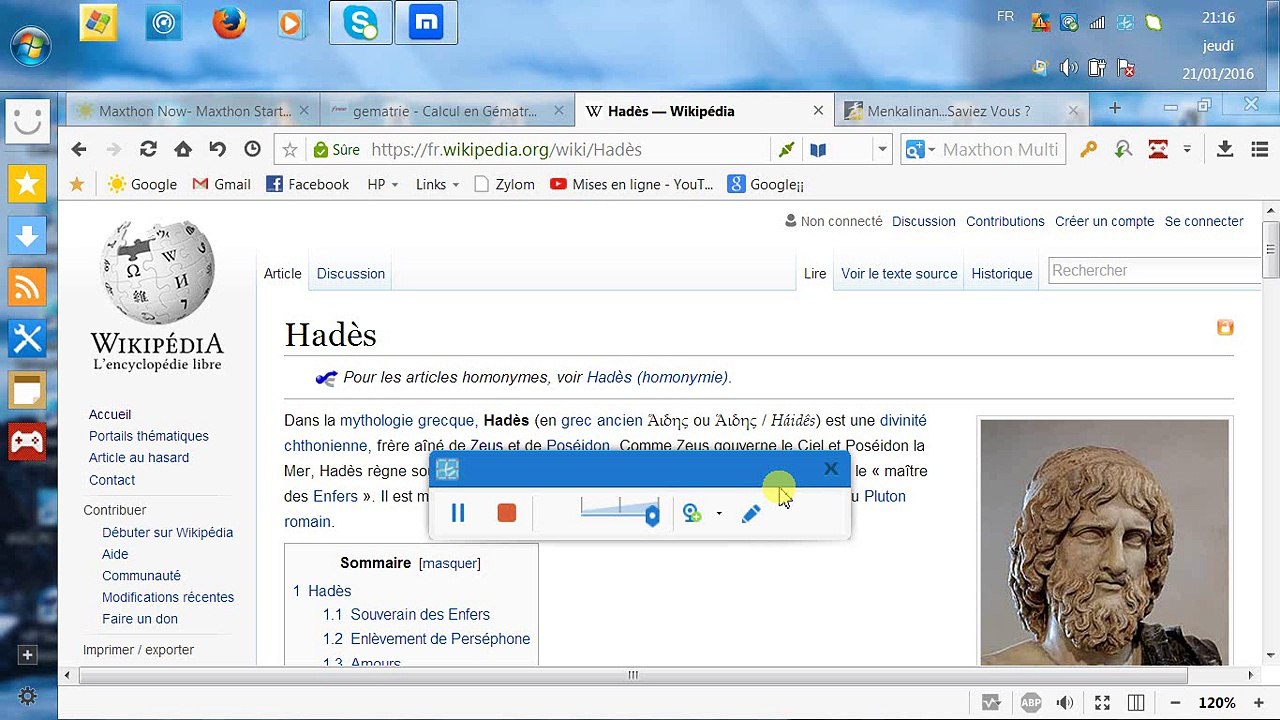1280x720 pixels.
Task: Switch to gematrie Calcul tab
Action: coord(446,111)
